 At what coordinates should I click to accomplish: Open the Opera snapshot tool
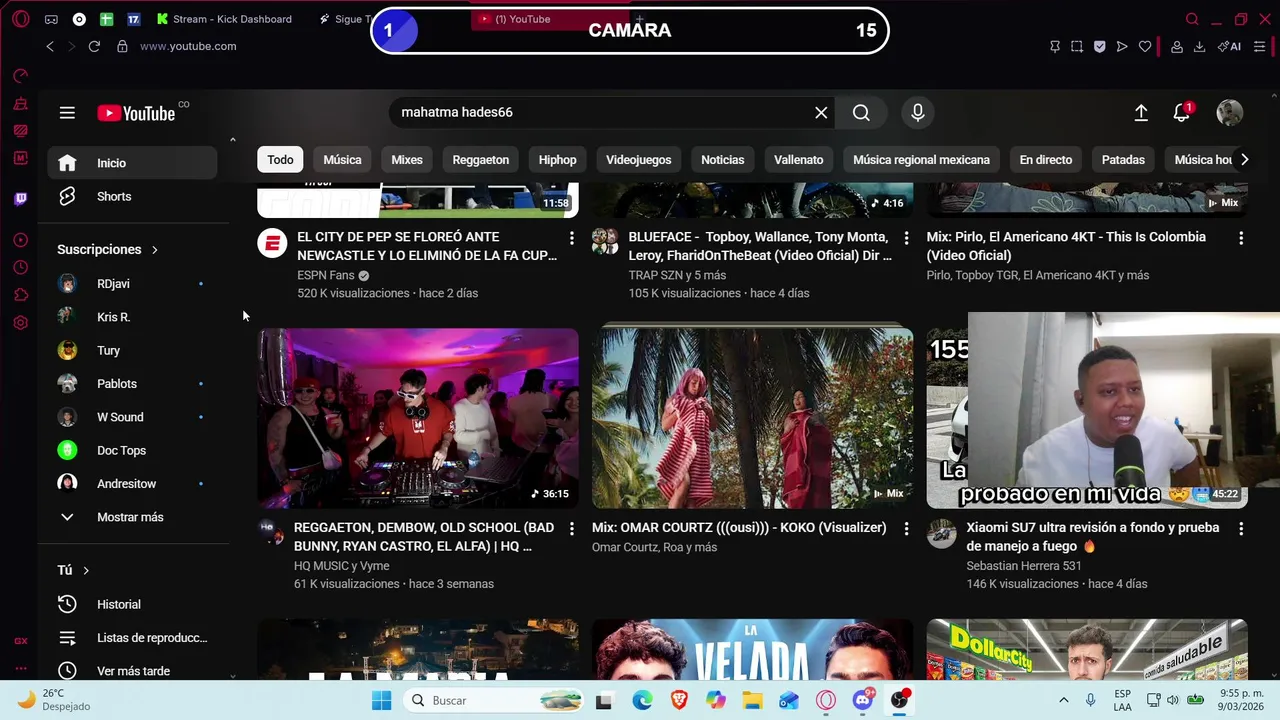(x=1077, y=46)
